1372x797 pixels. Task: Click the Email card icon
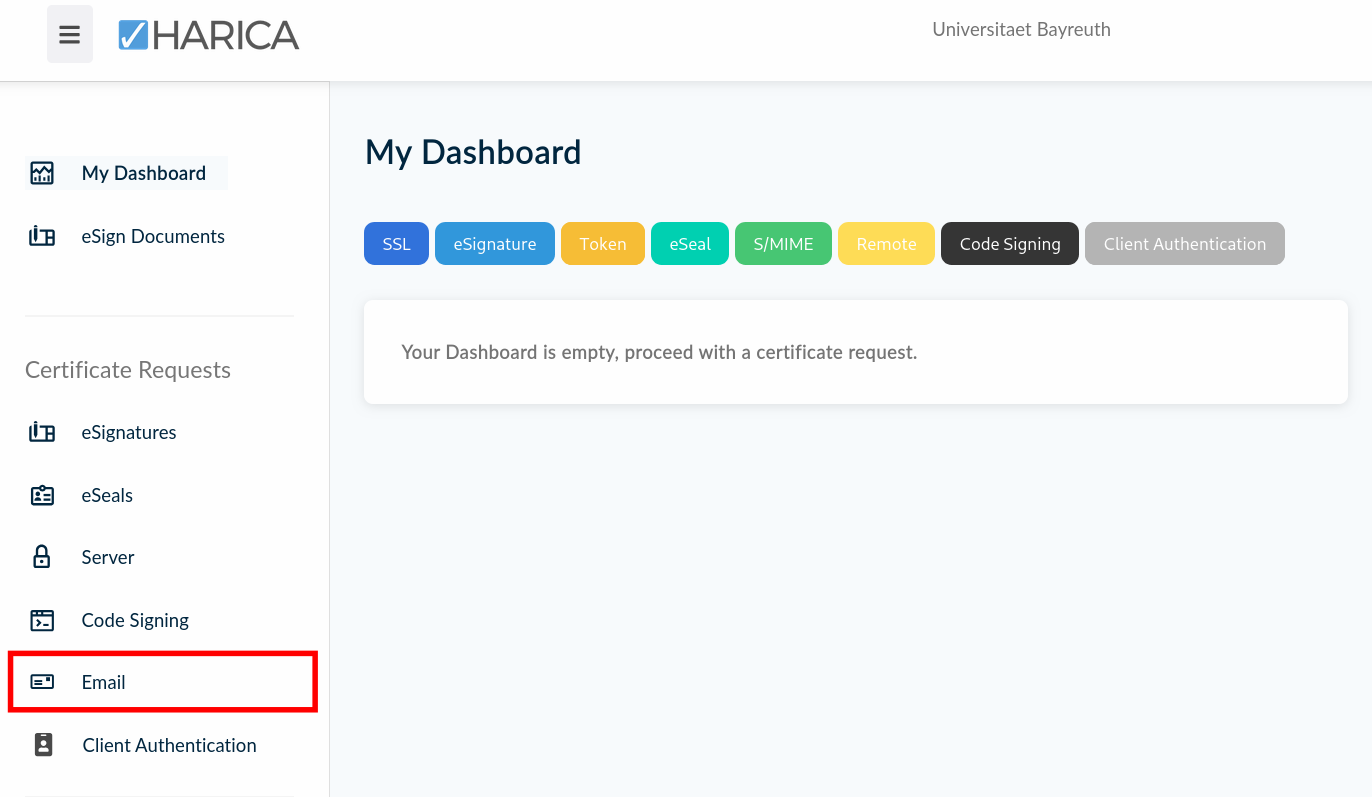(42, 682)
